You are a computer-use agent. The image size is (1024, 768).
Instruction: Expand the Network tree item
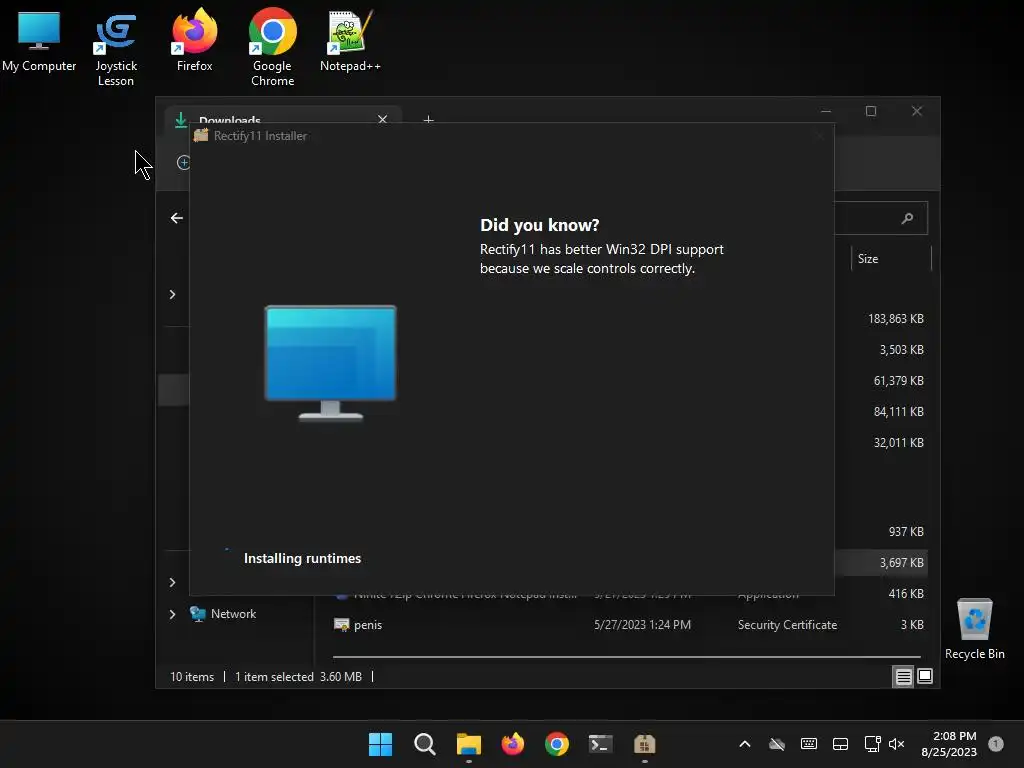click(x=172, y=614)
